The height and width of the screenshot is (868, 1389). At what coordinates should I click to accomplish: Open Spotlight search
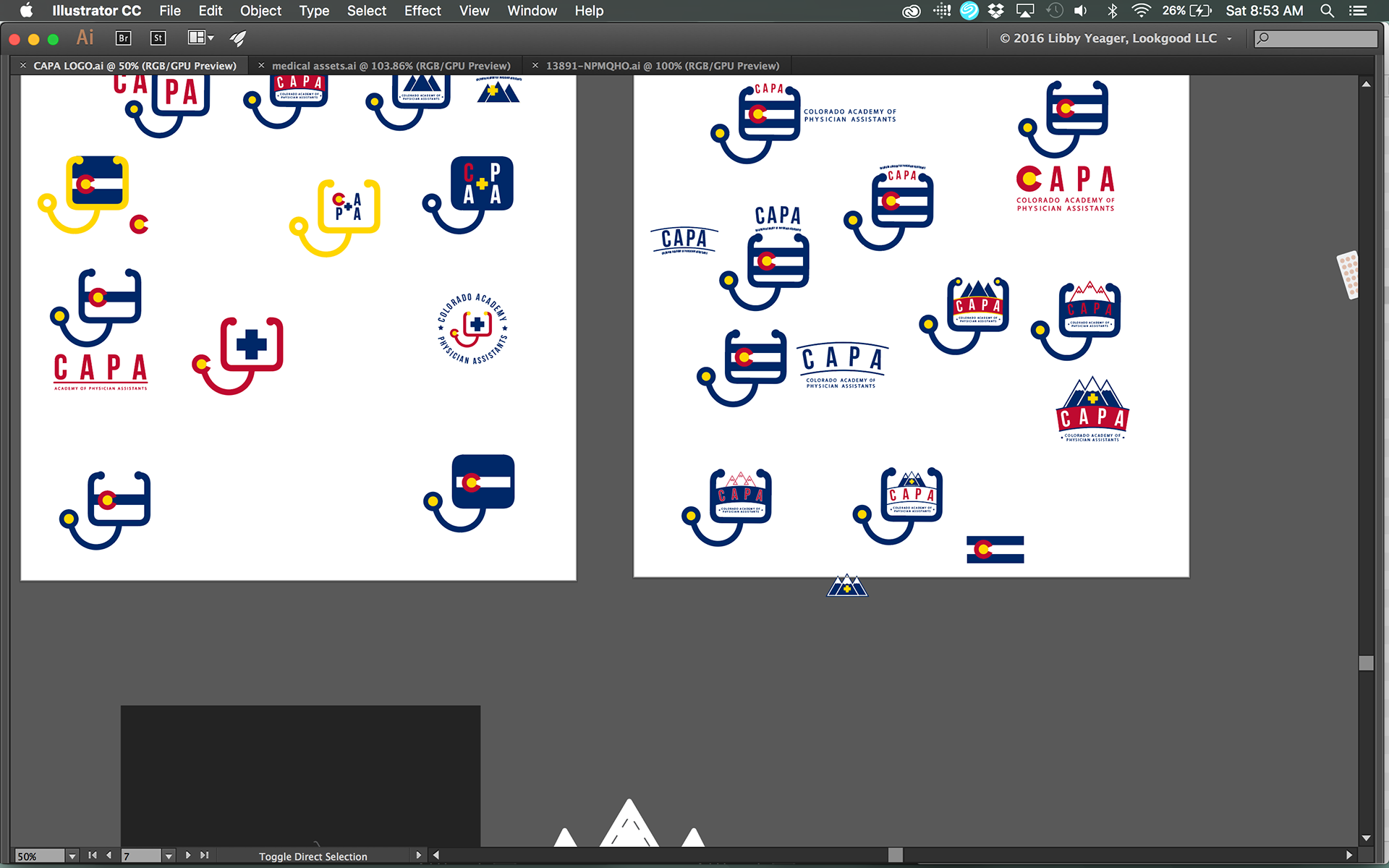tap(1327, 11)
